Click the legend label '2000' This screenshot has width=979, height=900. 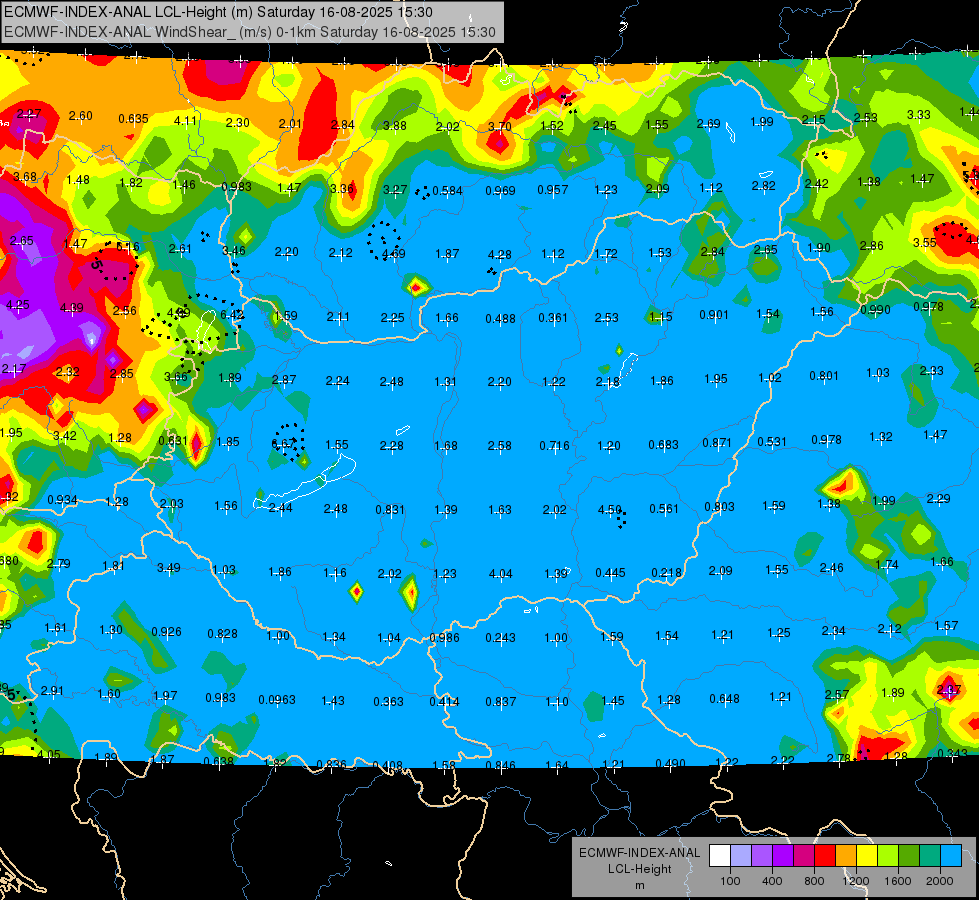click(940, 881)
